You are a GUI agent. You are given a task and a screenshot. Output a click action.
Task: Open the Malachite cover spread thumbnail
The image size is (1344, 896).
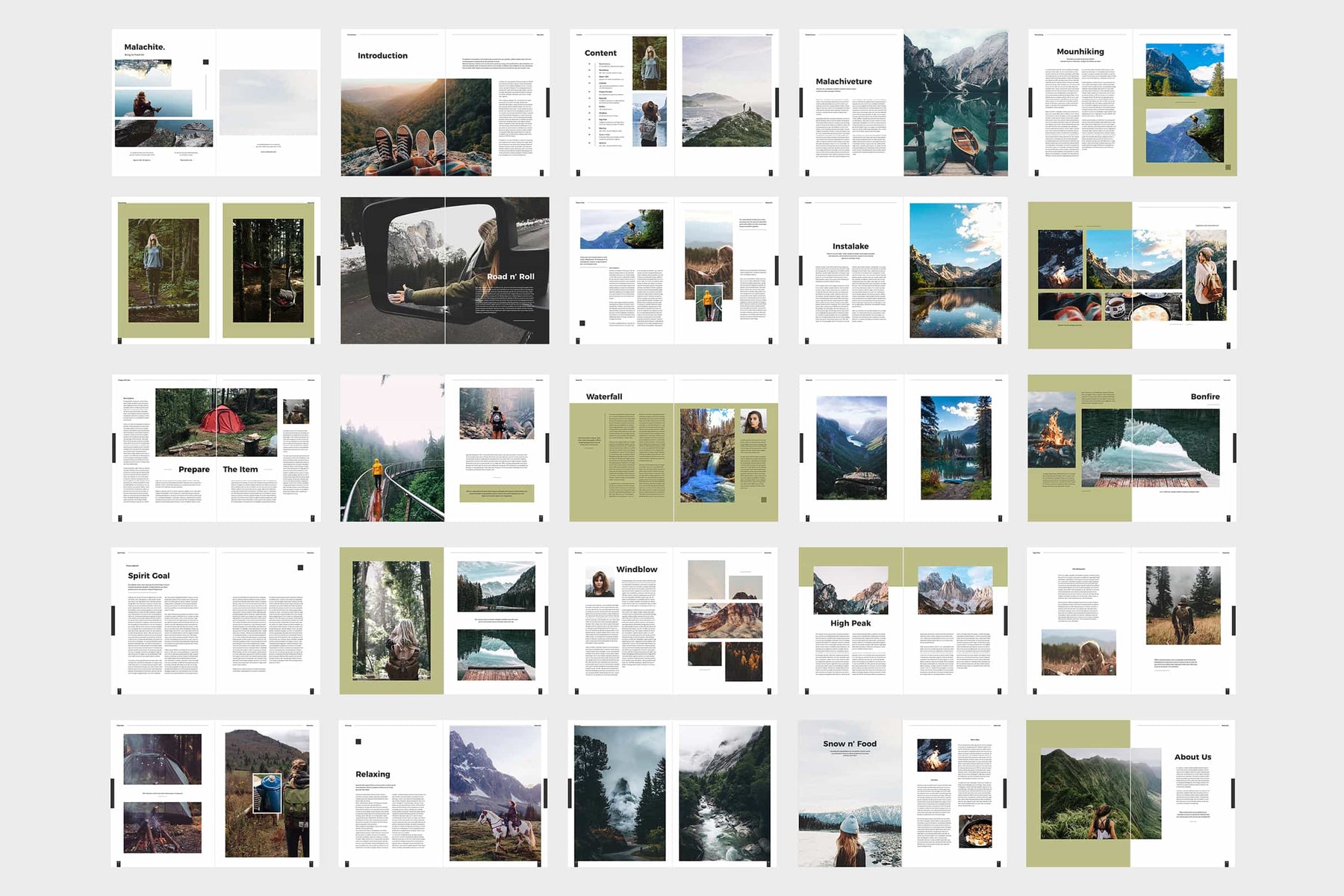(x=216, y=102)
